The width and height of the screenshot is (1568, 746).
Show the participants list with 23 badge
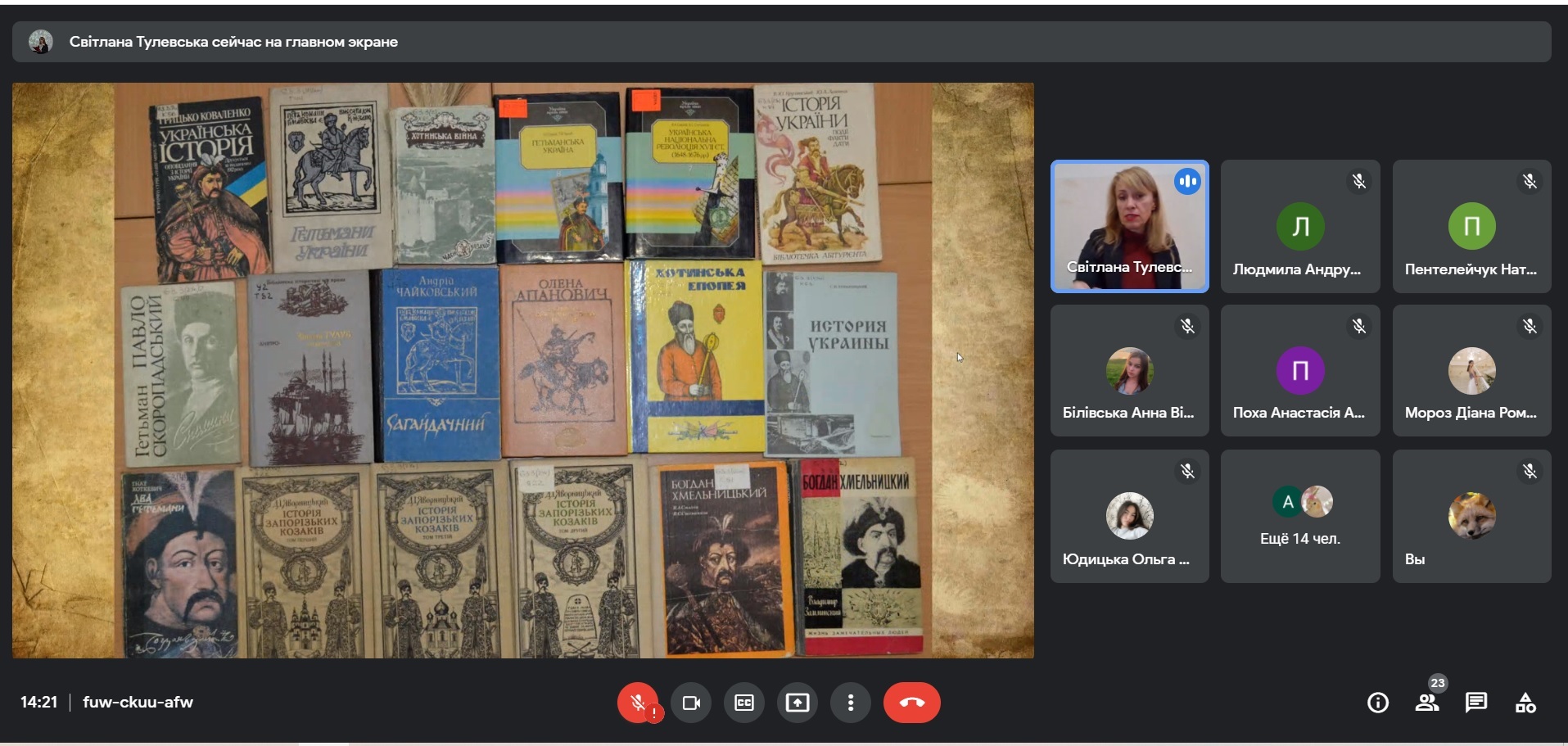tap(1427, 702)
